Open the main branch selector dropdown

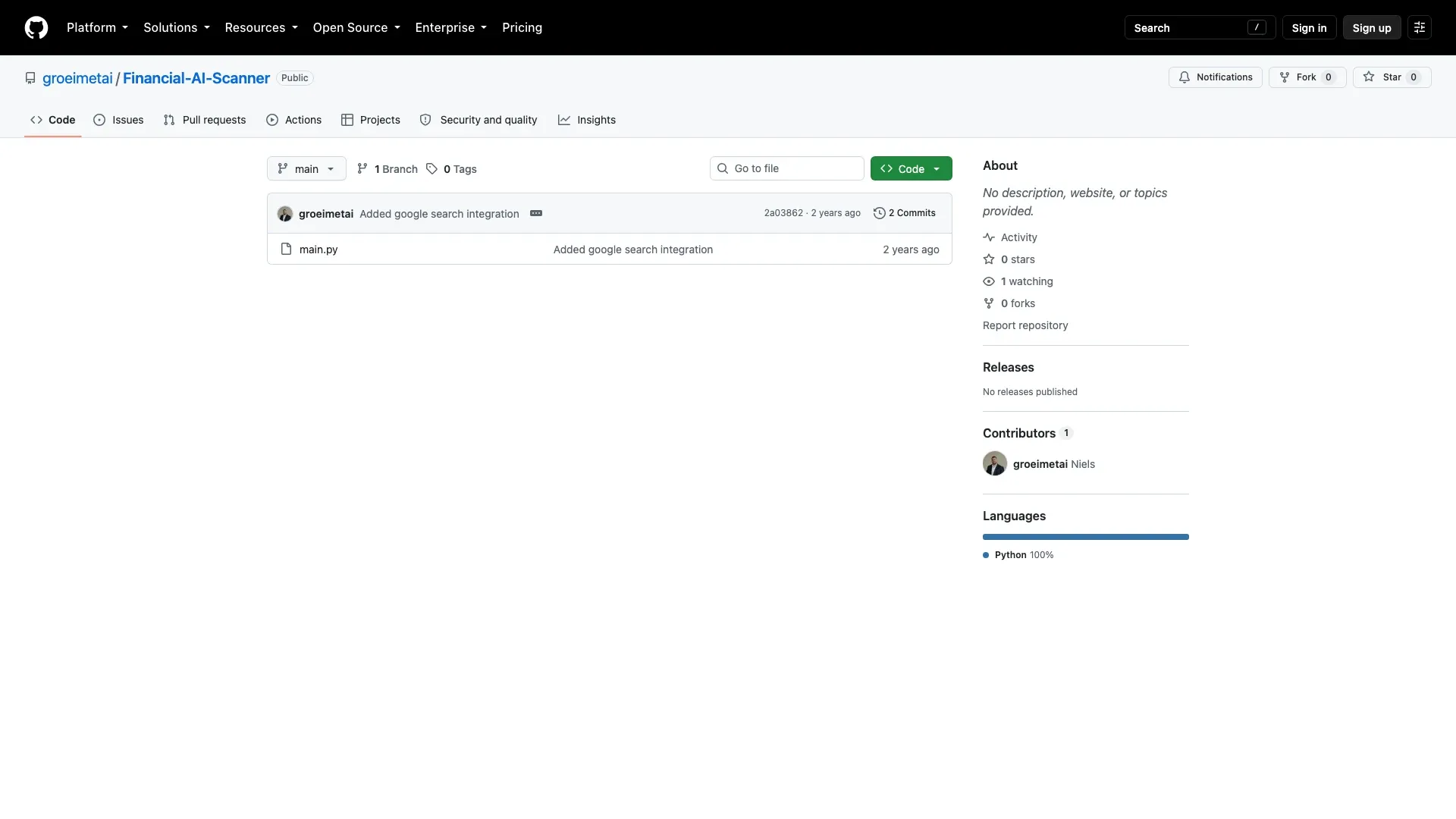point(306,168)
